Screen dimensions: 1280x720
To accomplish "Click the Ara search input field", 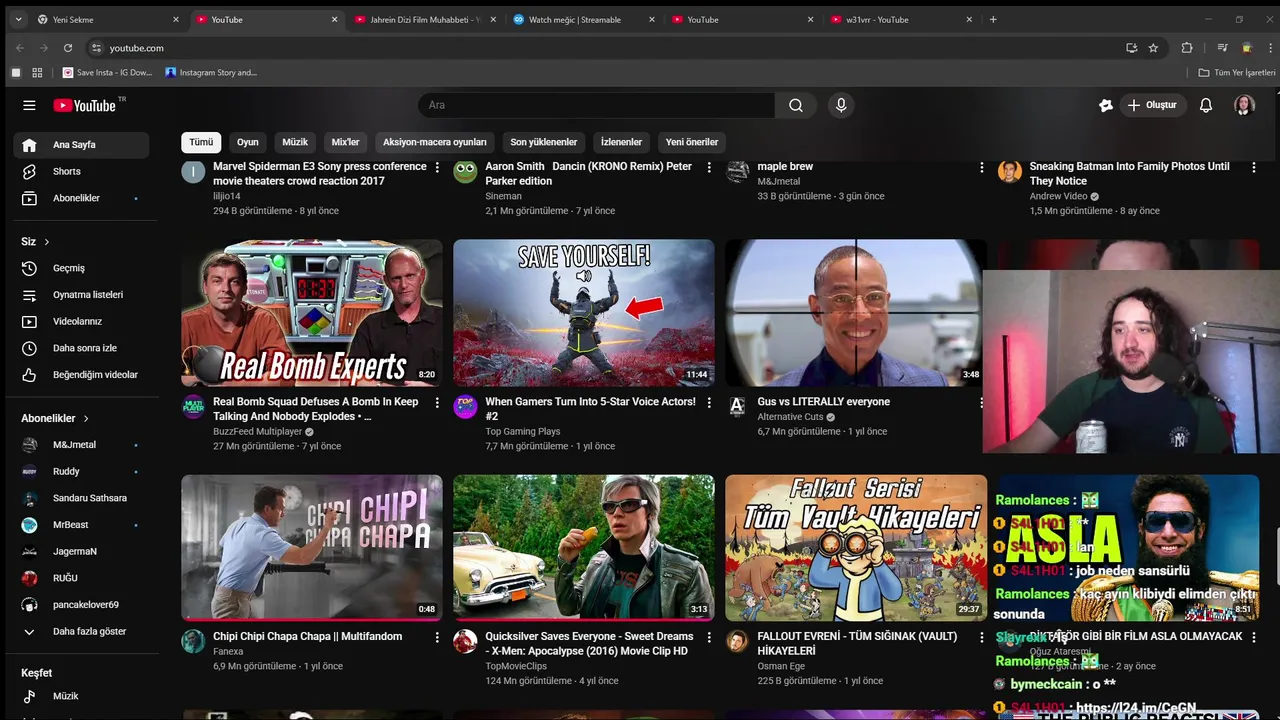I will (596, 105).
